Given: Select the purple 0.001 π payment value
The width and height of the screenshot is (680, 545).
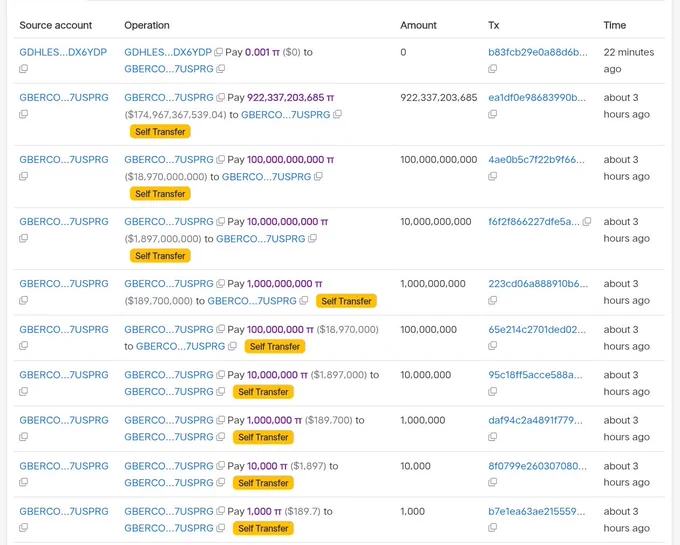Looking at the screenshot, I should [262, 52].
